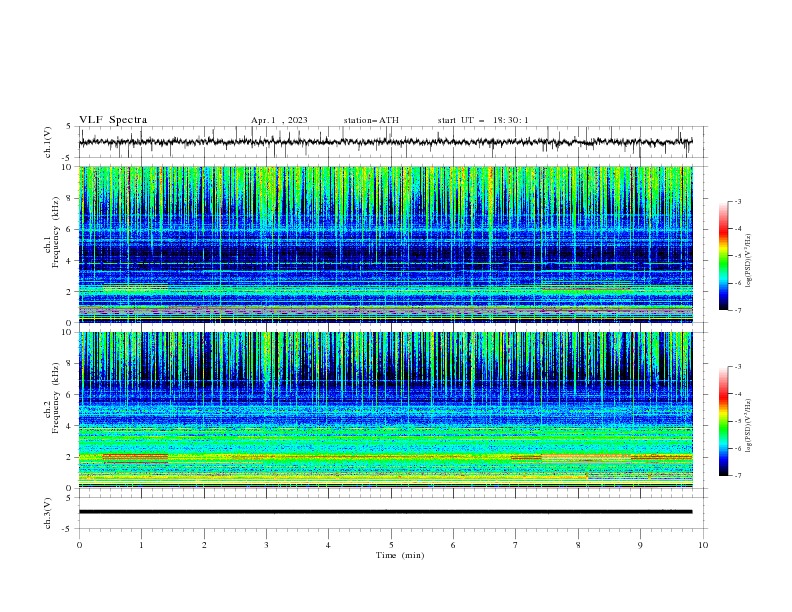The image size is (792, 612).
Task: Click time axis tick label "1"
Action: tap(141, 545)
